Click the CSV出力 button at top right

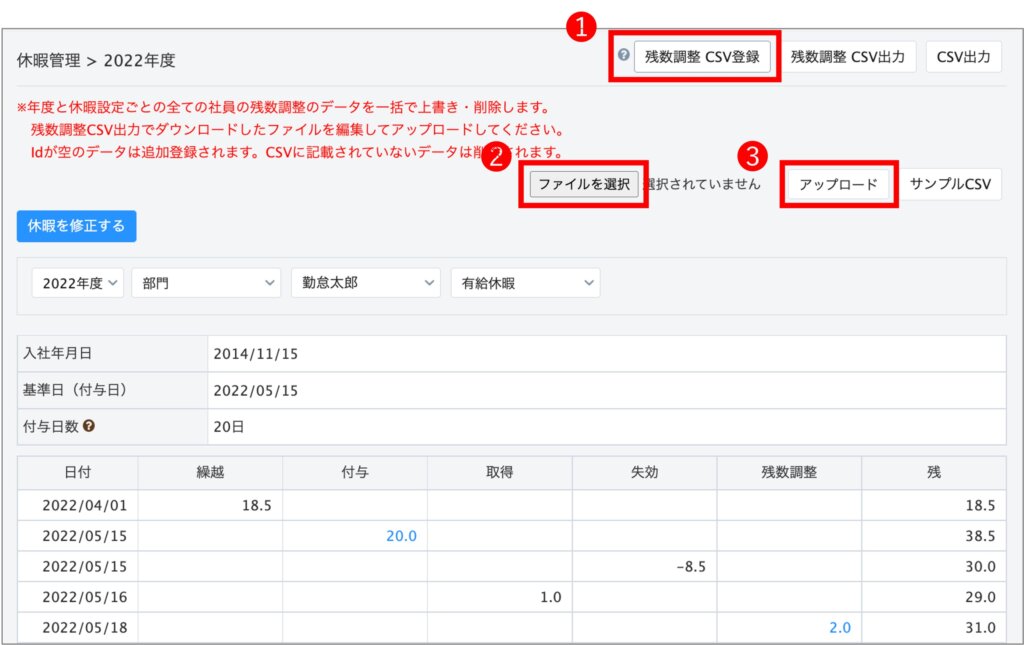point(963,57)
